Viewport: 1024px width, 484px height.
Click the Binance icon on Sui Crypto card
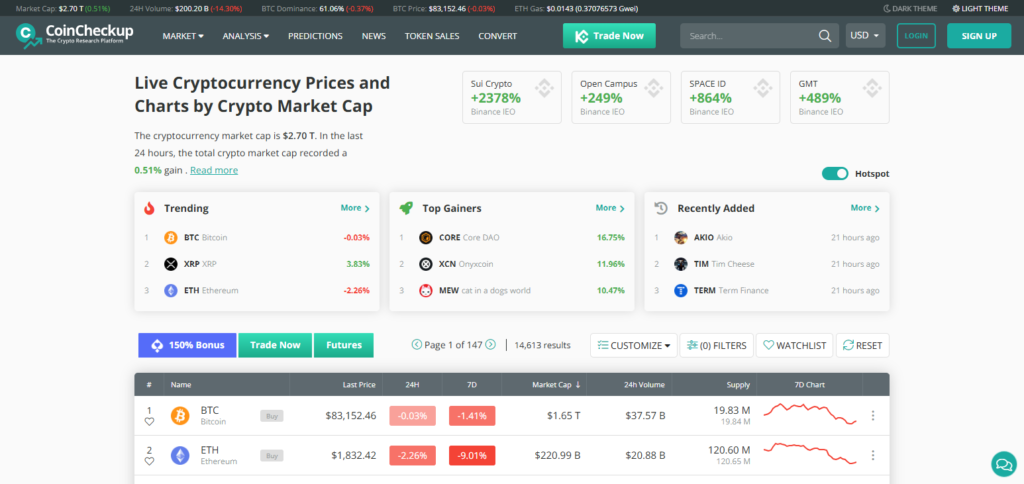coord(544,88)
